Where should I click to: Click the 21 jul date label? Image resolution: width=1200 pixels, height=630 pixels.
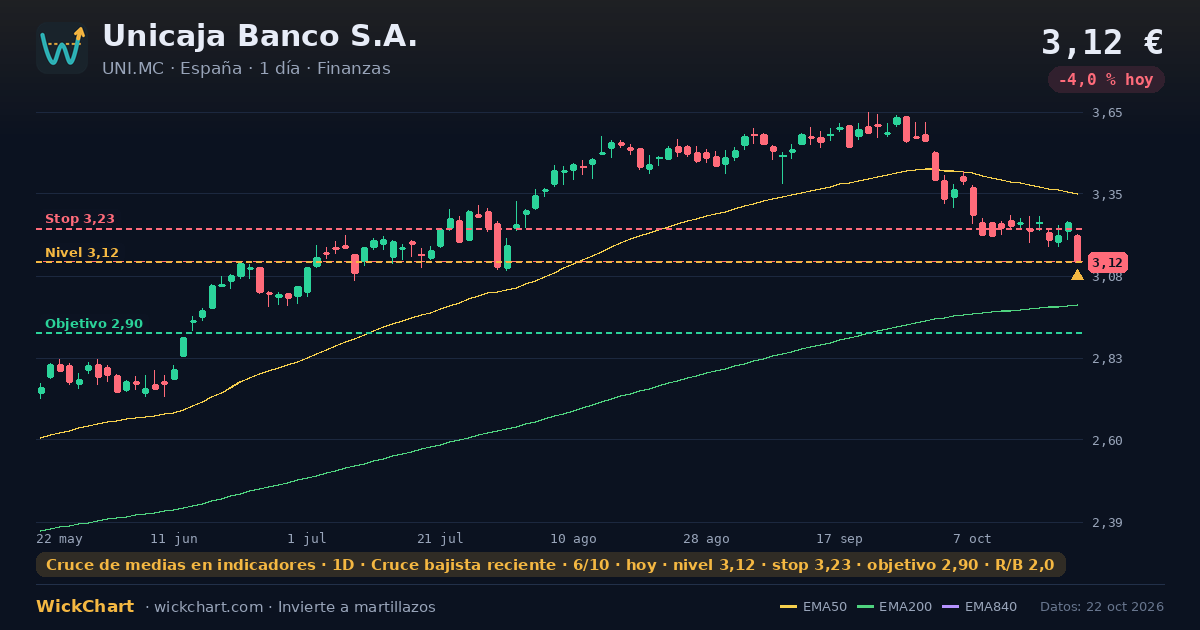coord(440,538)
